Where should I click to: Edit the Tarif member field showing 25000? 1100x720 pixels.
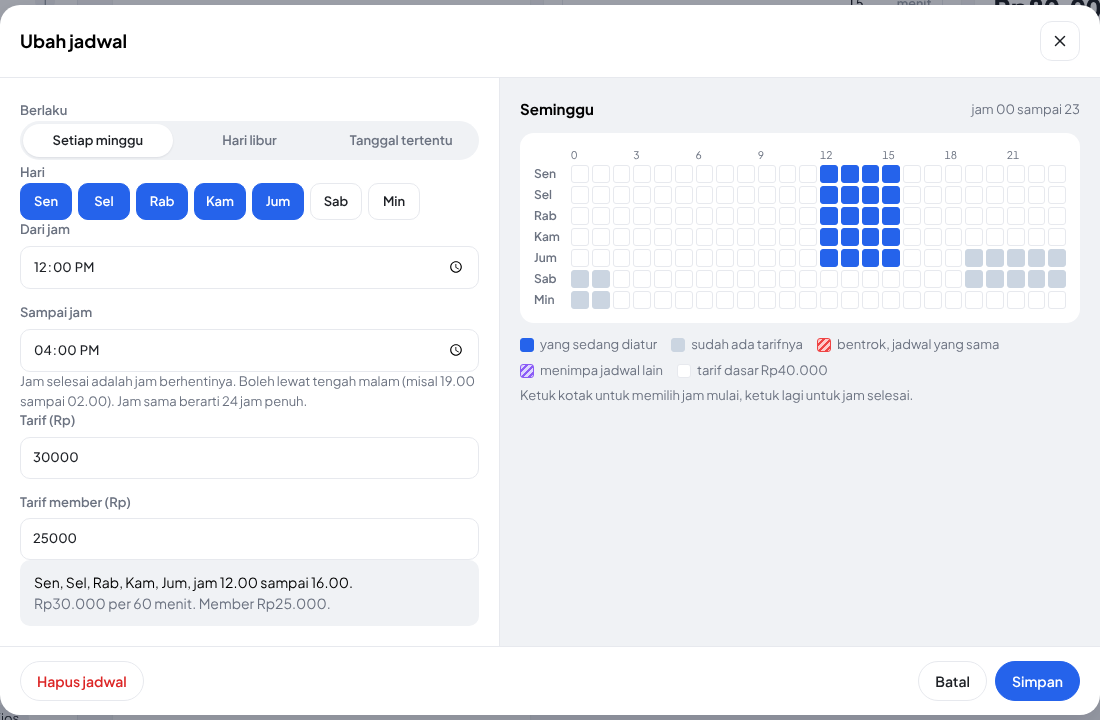pyautogui.click(x=249, y=539)
